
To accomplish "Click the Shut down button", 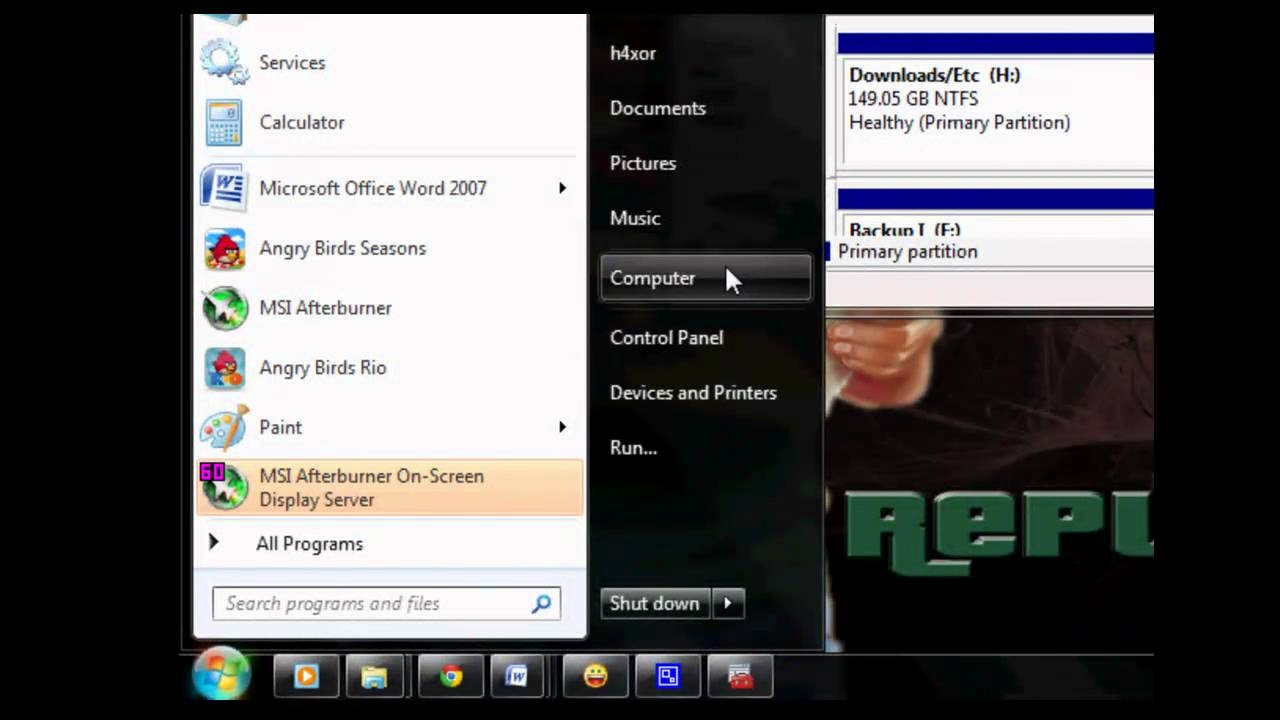I will click(x=655, y=603).
